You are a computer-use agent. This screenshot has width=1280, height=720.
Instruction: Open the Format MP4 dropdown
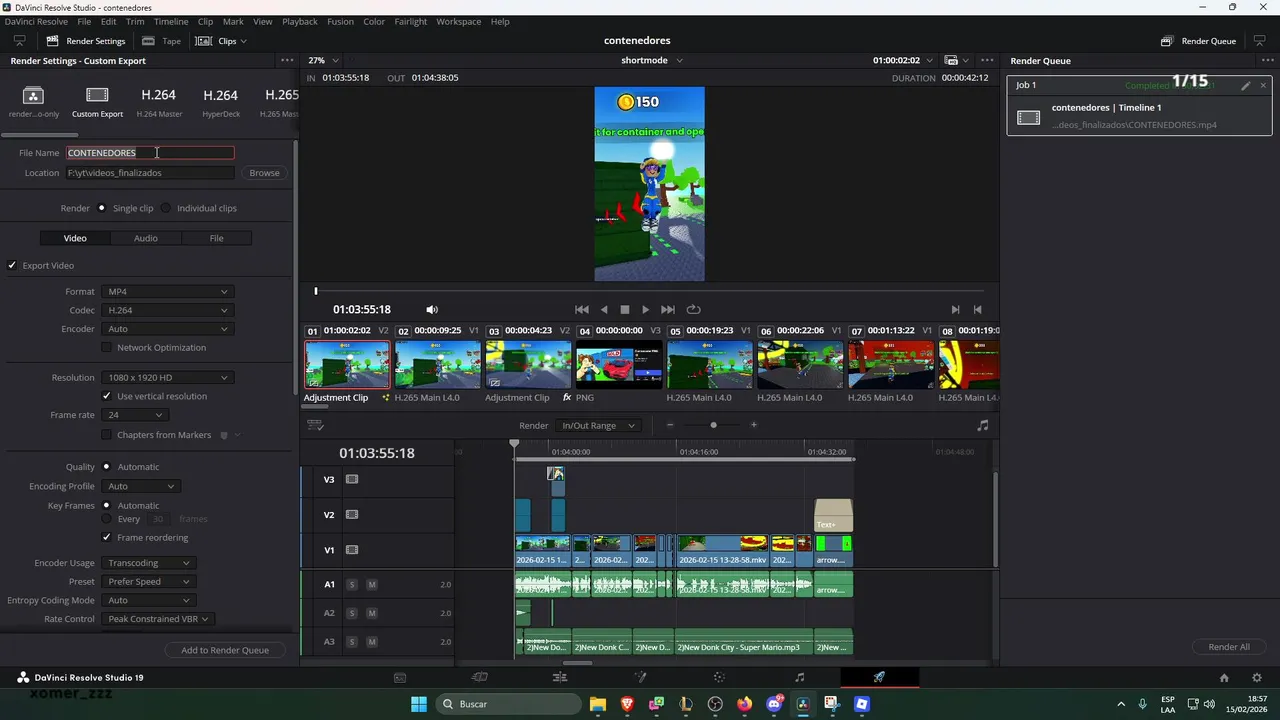[x=167, y=292]
